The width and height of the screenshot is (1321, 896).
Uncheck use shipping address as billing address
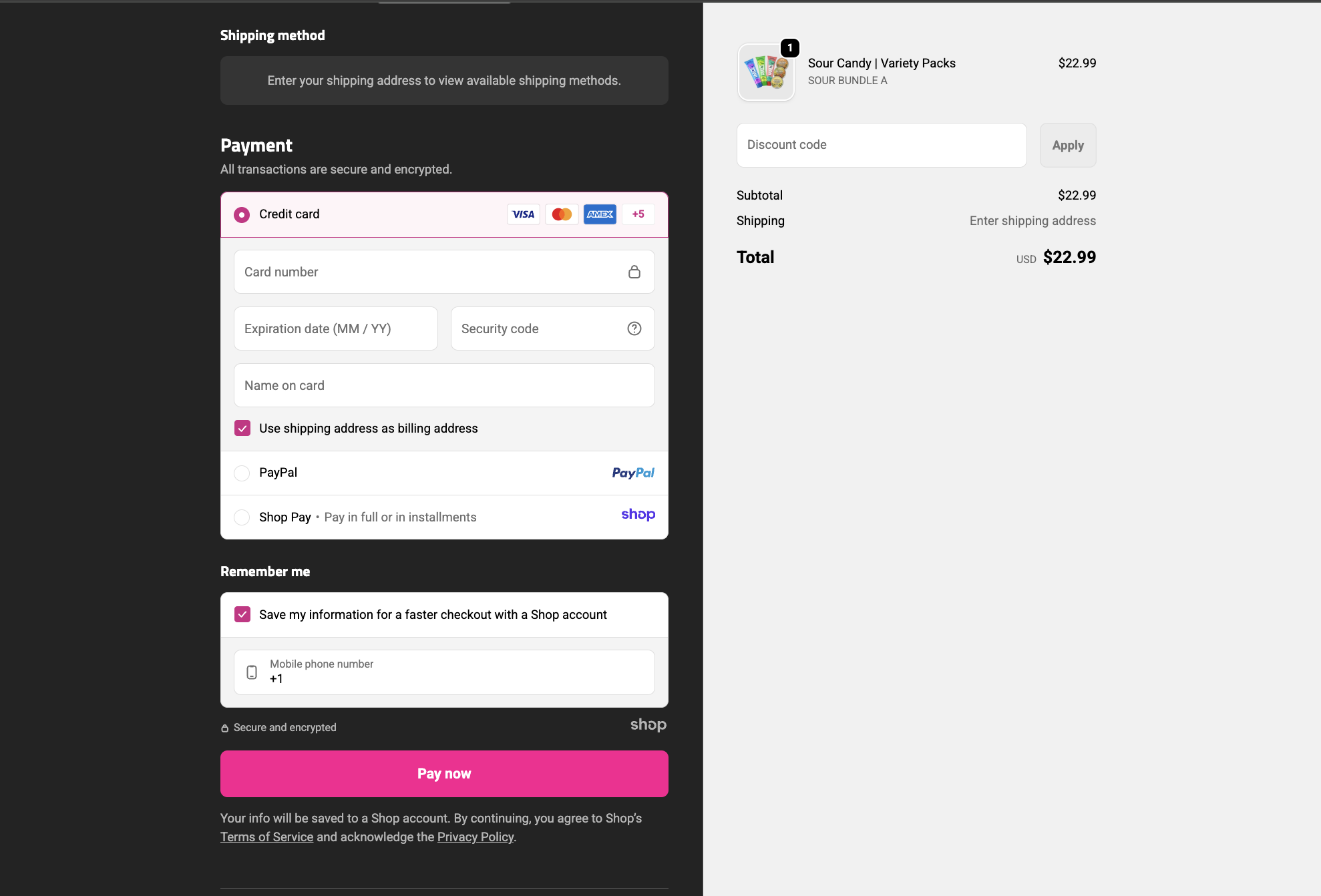pos(242,428)
